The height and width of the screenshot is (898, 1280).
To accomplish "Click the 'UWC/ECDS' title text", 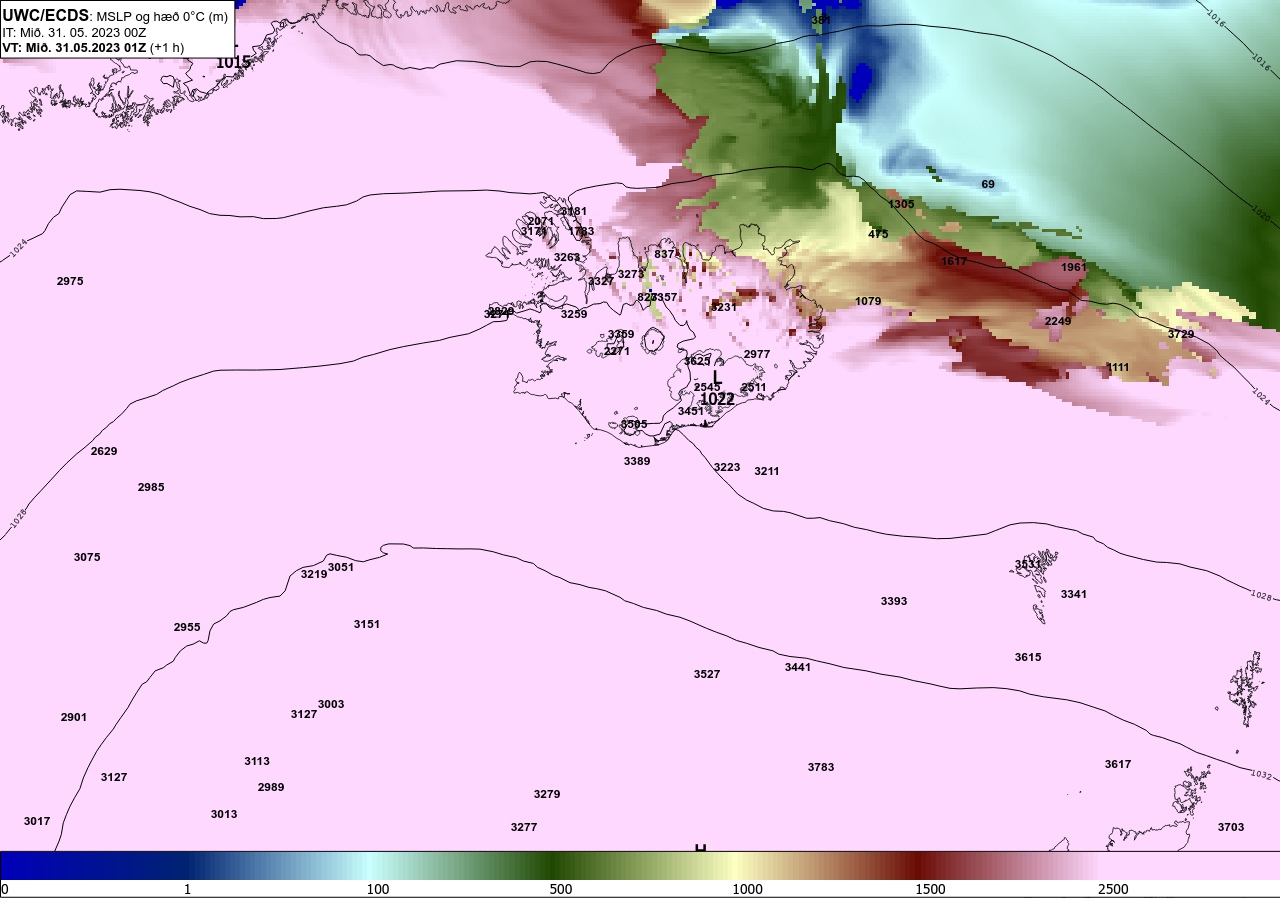I will pyautogui.click(x=46, y=15).
